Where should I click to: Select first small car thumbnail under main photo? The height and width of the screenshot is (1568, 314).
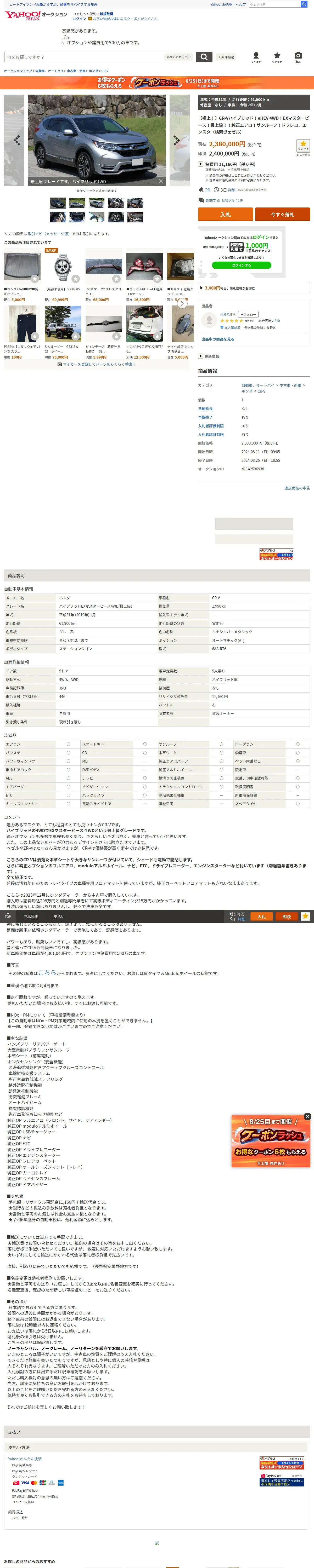click(57, 203)
